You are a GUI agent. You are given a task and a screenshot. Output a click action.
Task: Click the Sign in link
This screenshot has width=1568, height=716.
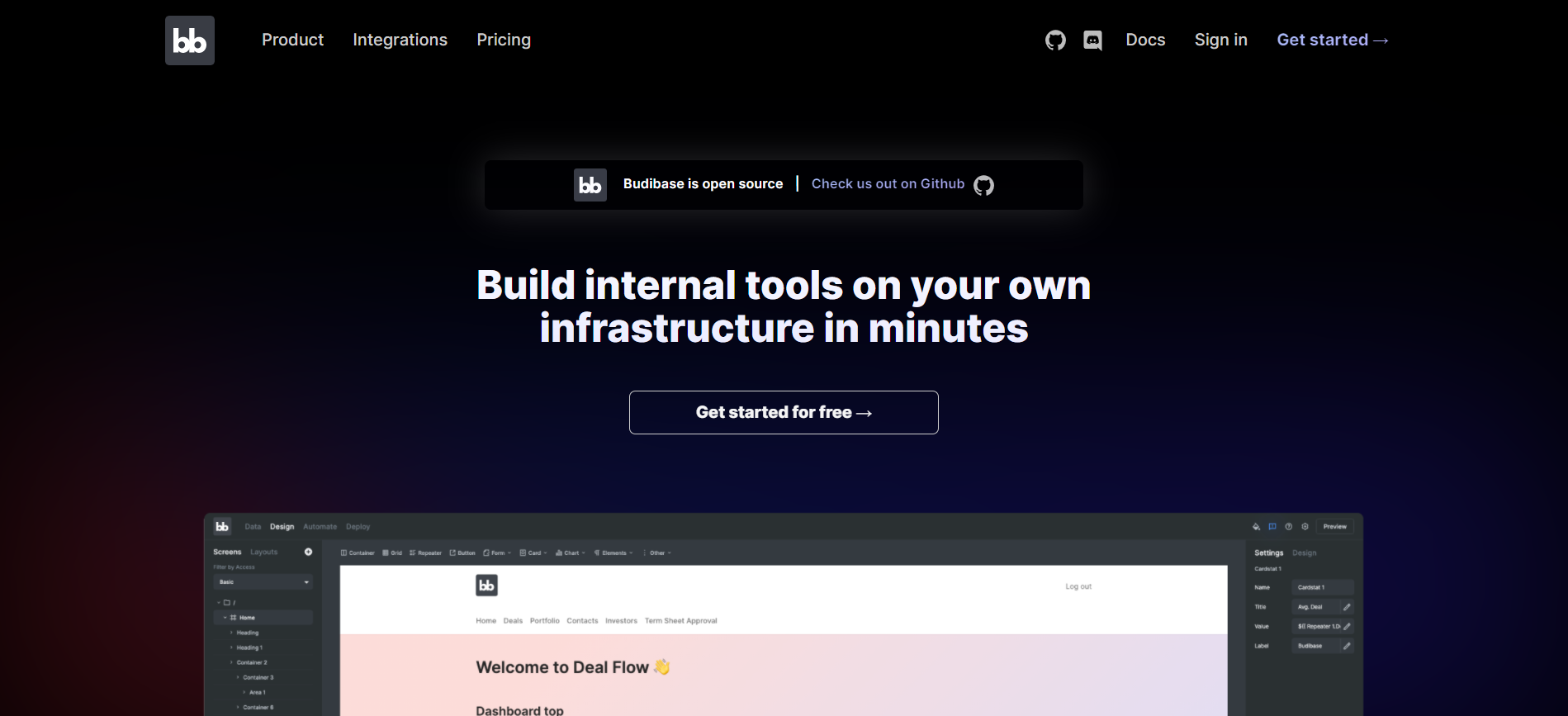[x=1220, y=40]
